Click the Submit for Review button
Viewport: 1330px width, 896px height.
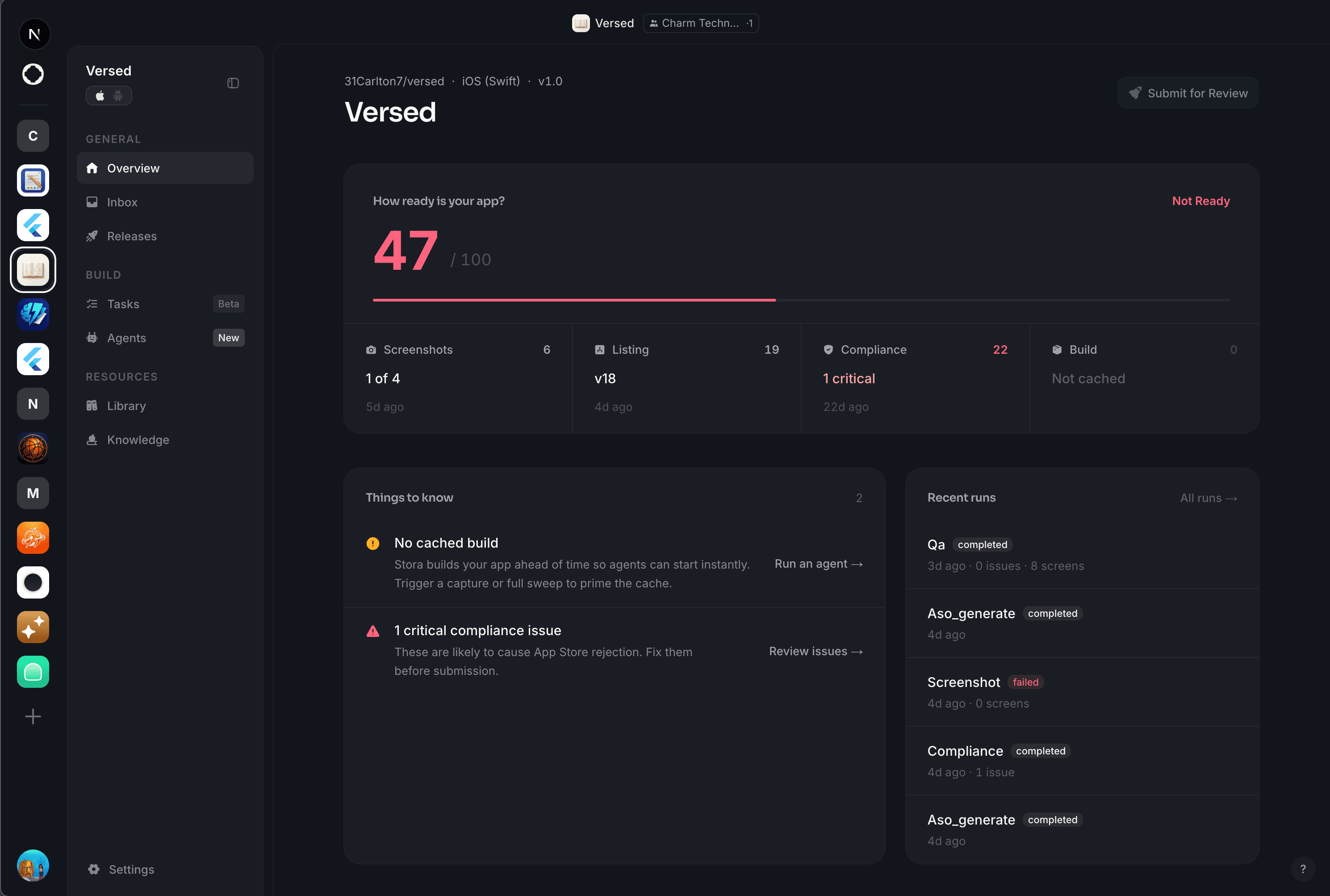coord(1188,92)
